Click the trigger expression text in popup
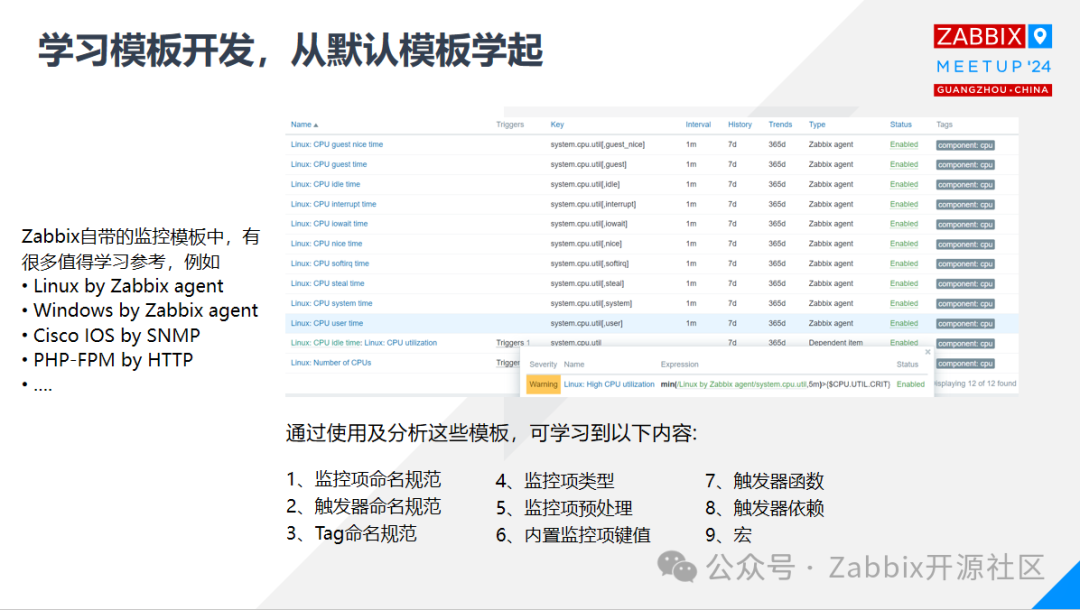This screenshot has height=610, width=1080. pyautogui.click(x=775, y=384)
